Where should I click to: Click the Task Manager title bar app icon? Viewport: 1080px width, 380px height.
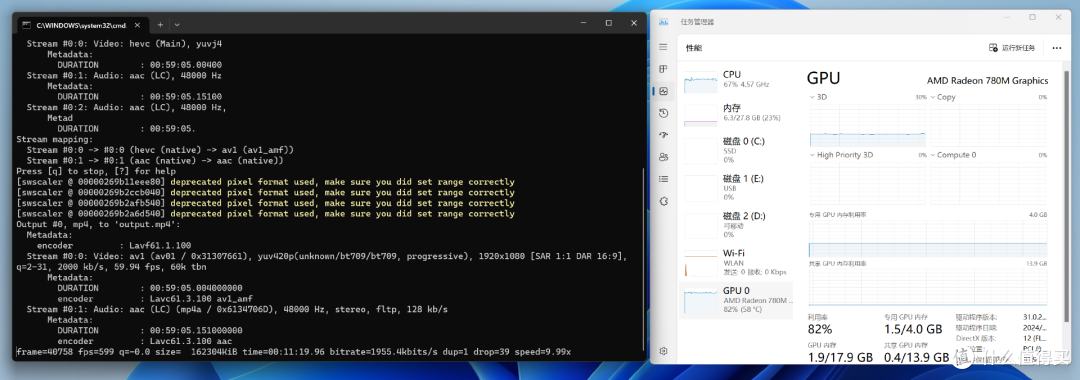point(663,21)
